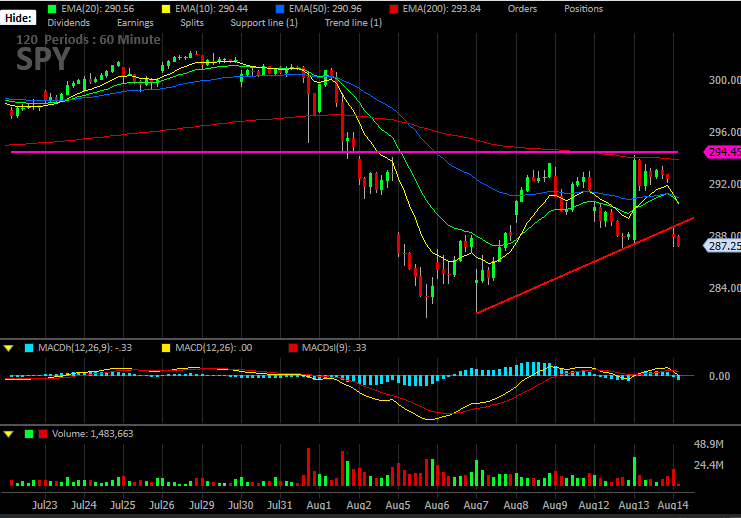Screen dimensions: 741x518
Task: Hide the EMA(50): 290.96 indicator label
Action: (x=325, y=9)
